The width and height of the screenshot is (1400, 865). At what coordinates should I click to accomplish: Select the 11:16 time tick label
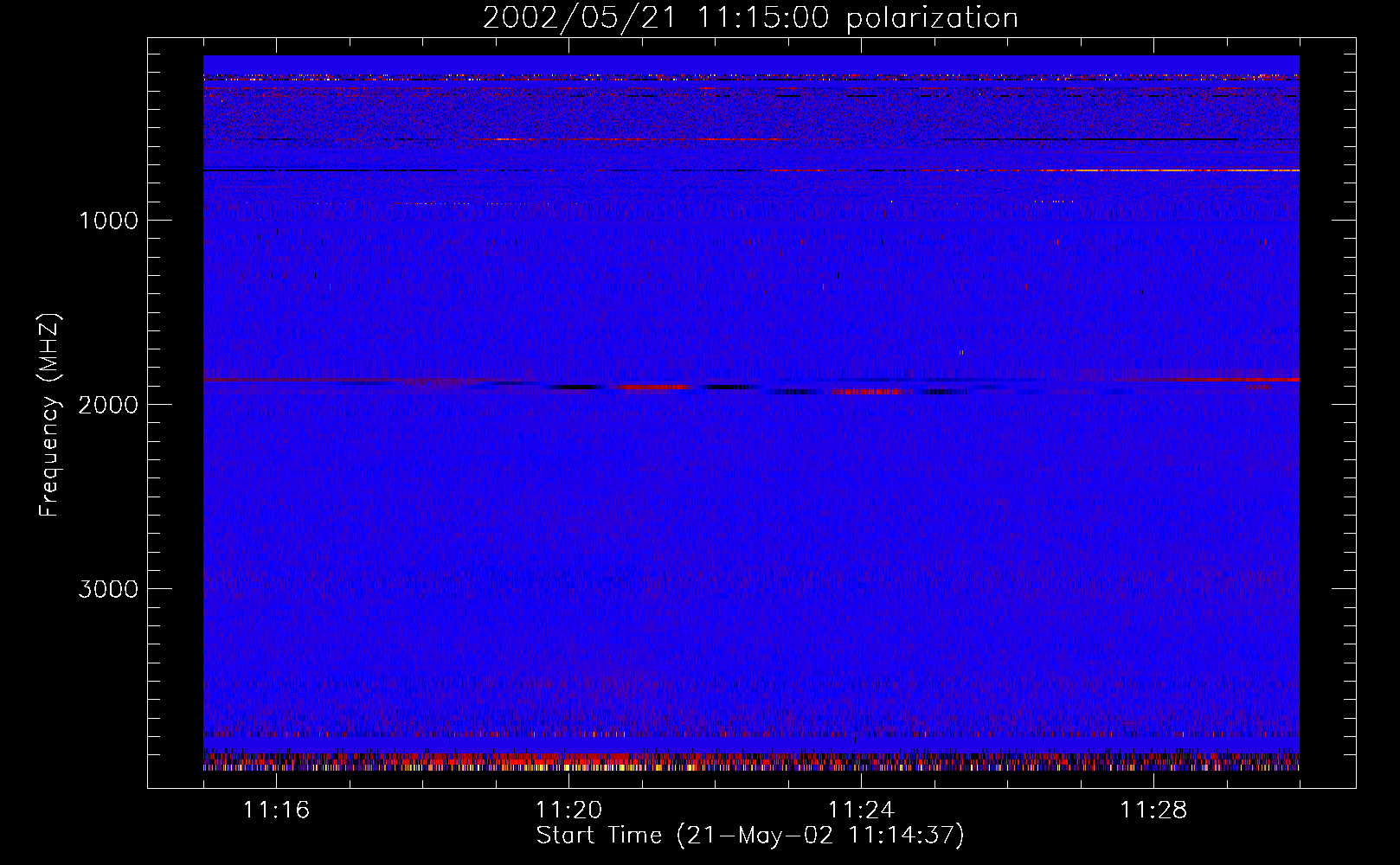[276, 811]
